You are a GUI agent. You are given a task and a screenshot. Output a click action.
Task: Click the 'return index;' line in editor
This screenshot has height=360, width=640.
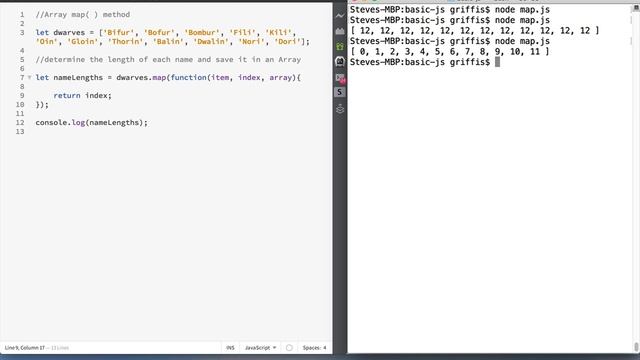point(82,96)
